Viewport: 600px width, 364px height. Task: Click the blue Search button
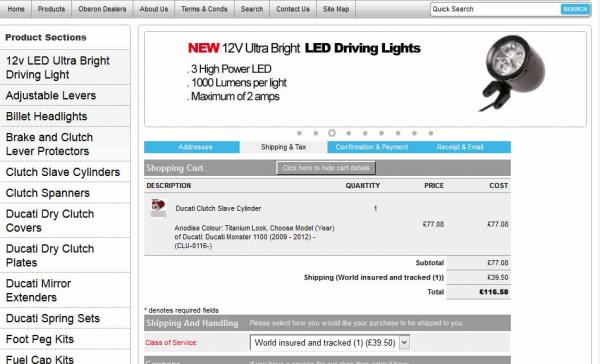click(575, 9)
